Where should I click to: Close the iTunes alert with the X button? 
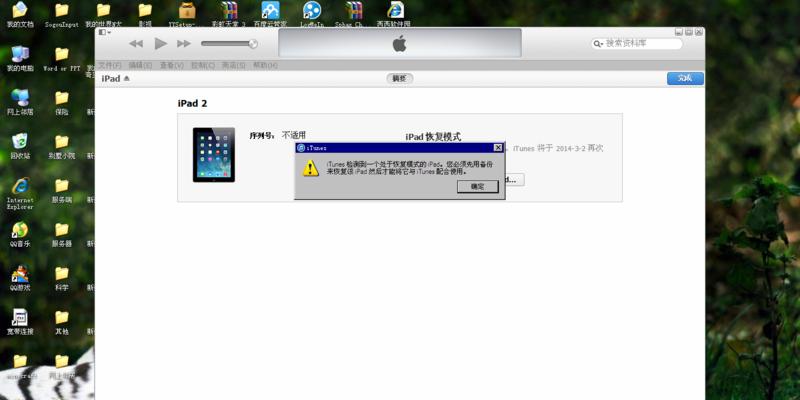tap(498, 147)
